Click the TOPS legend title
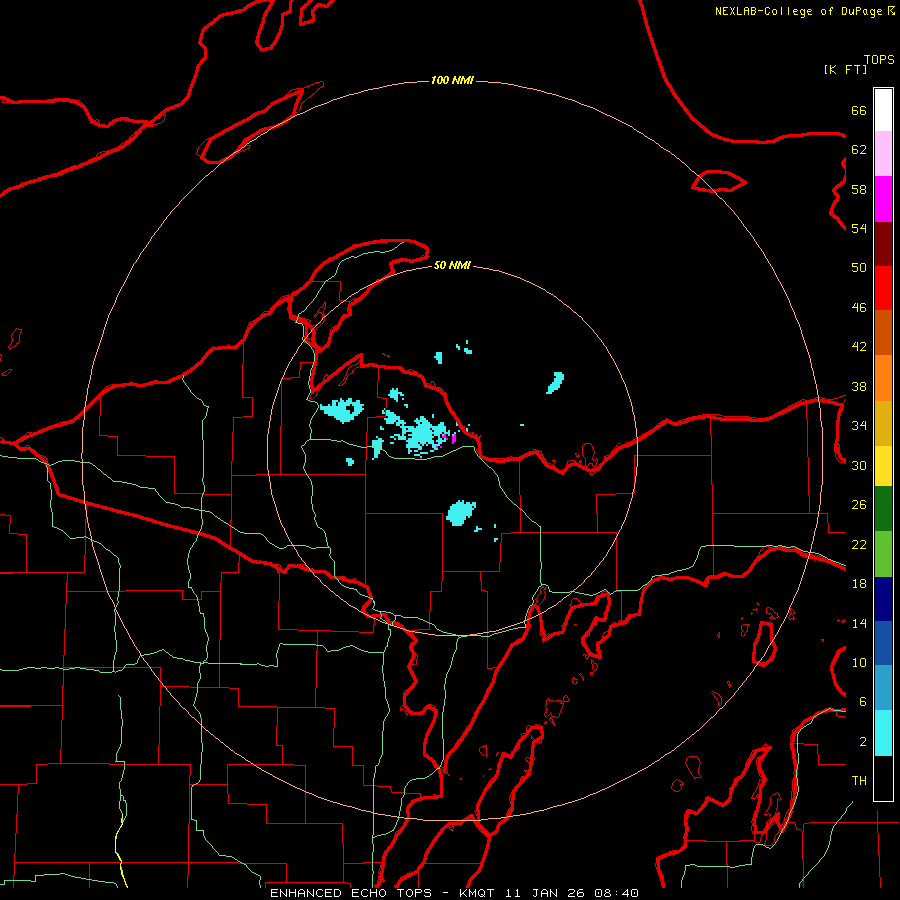900x900 pixels. tap(879, 59)
